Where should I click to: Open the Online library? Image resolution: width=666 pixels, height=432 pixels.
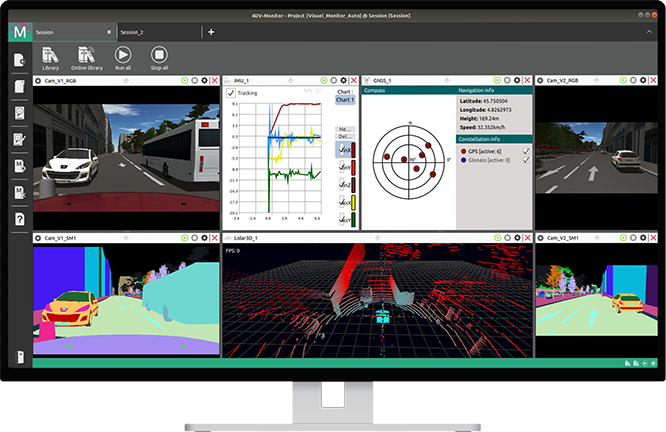pyautogui.click(x=86, y=57)
